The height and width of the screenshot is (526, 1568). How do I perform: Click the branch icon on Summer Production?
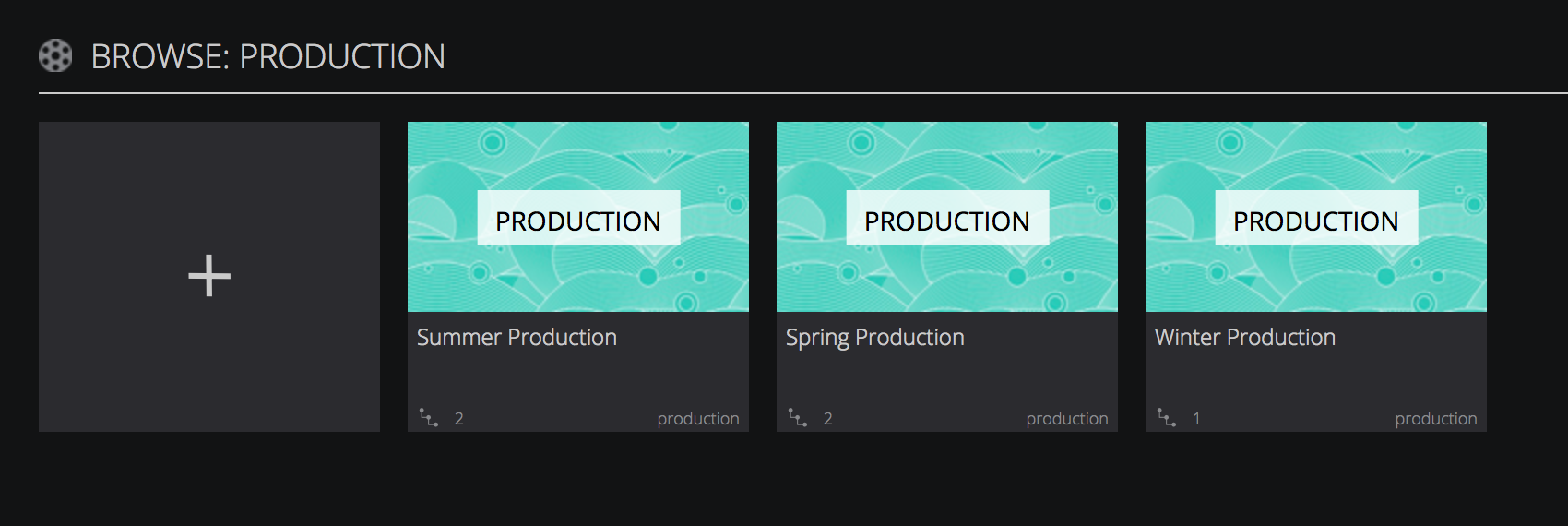pyautogui.click(x=429, y=418)
